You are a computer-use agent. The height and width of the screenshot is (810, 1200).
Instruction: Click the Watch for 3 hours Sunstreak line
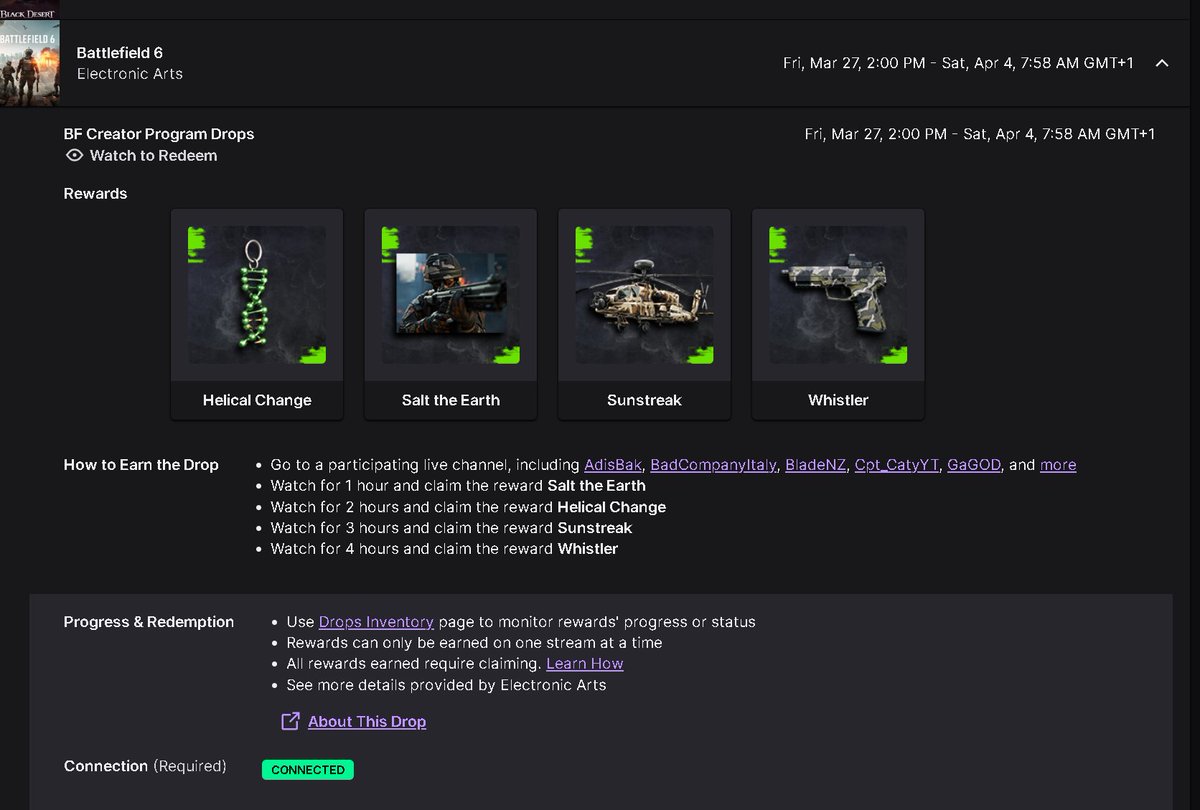451,528
